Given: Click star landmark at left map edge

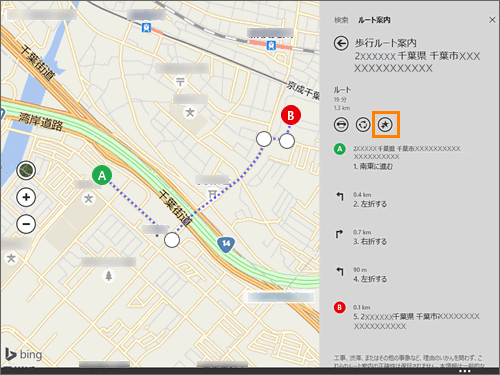Looking at the screenshot, I should (11, 258).
